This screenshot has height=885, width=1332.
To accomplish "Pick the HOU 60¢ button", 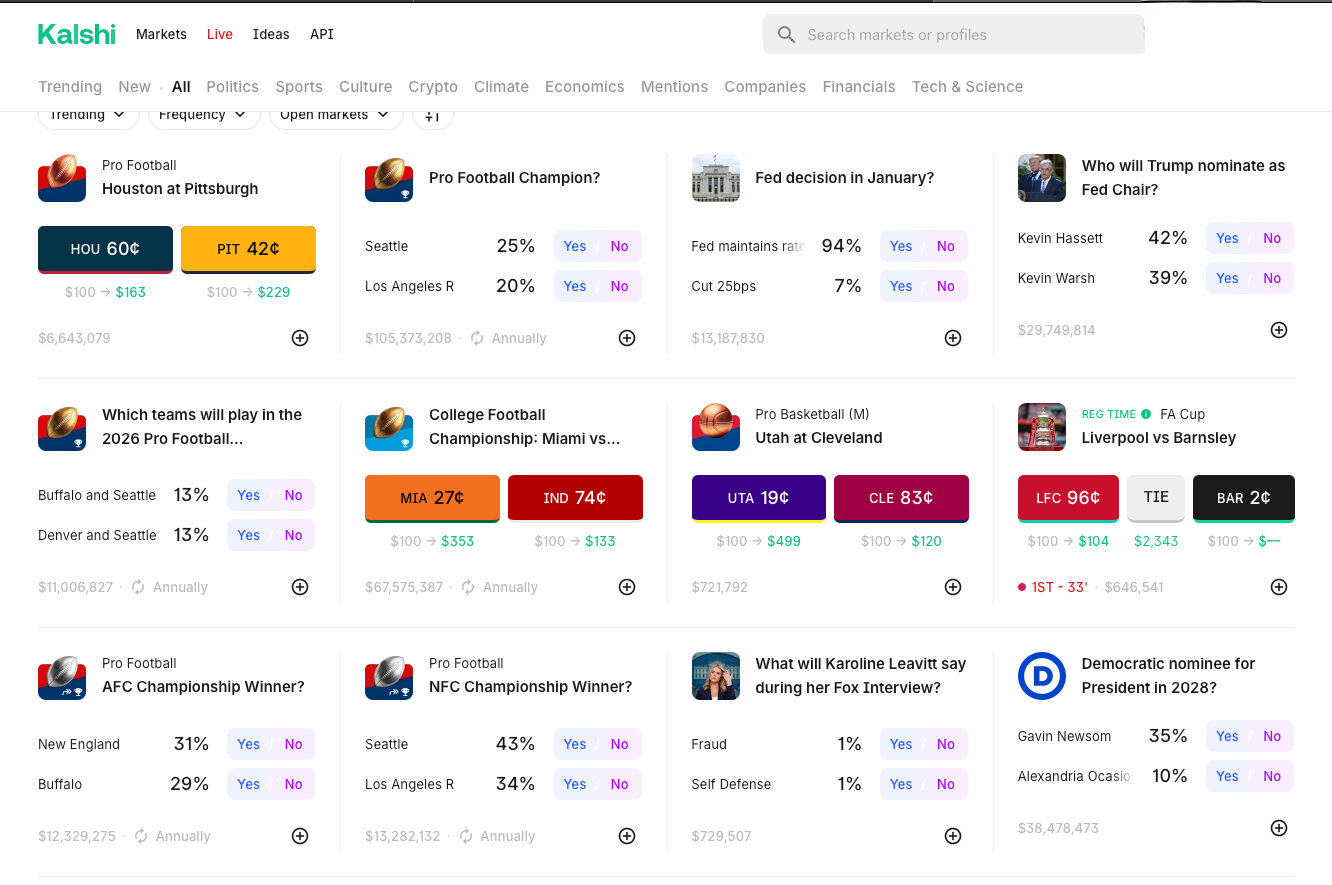I will [105, 249].
